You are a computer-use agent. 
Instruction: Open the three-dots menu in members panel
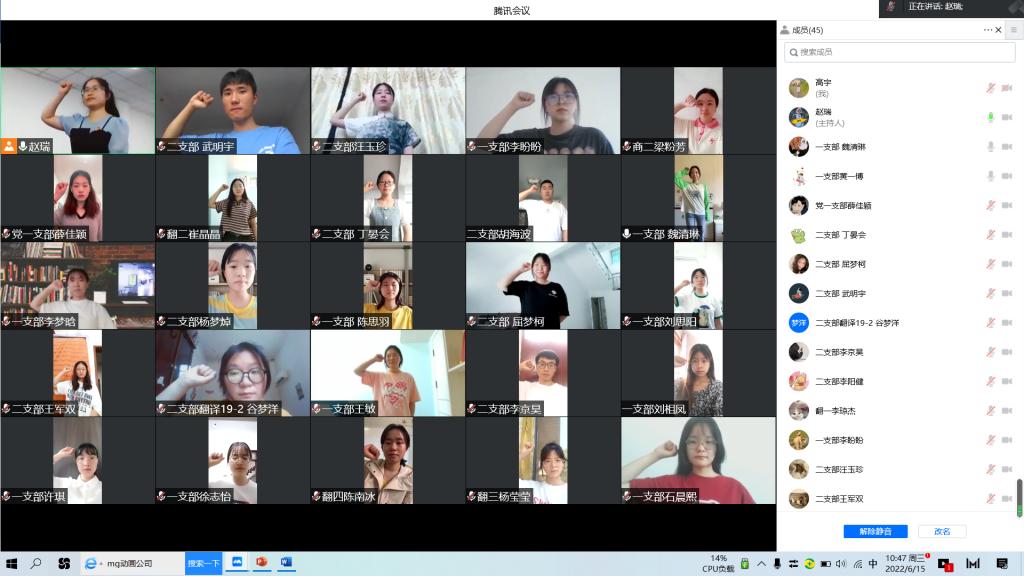click(989, 30)
